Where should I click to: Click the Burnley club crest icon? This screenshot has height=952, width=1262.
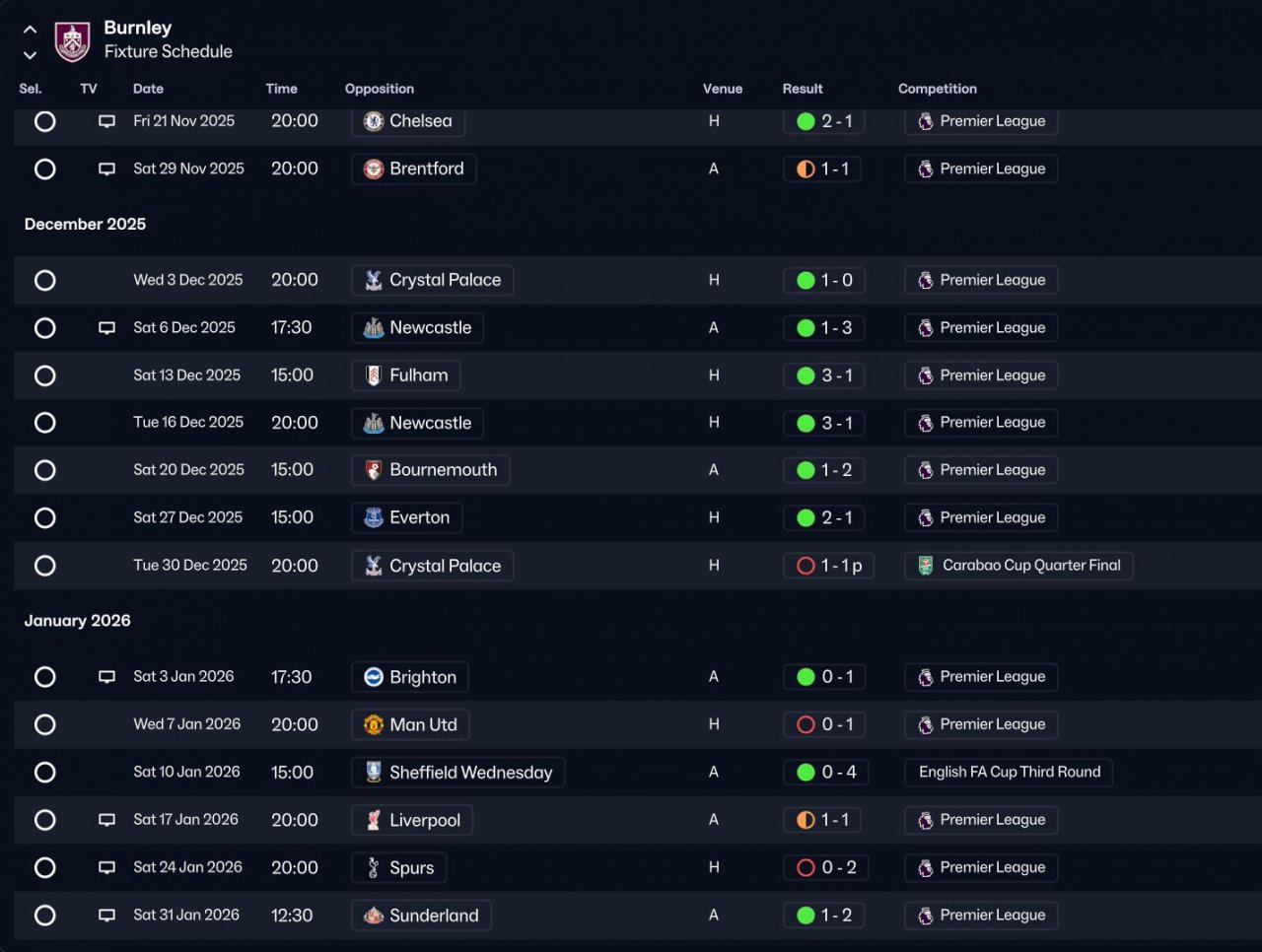pos(72,40)
